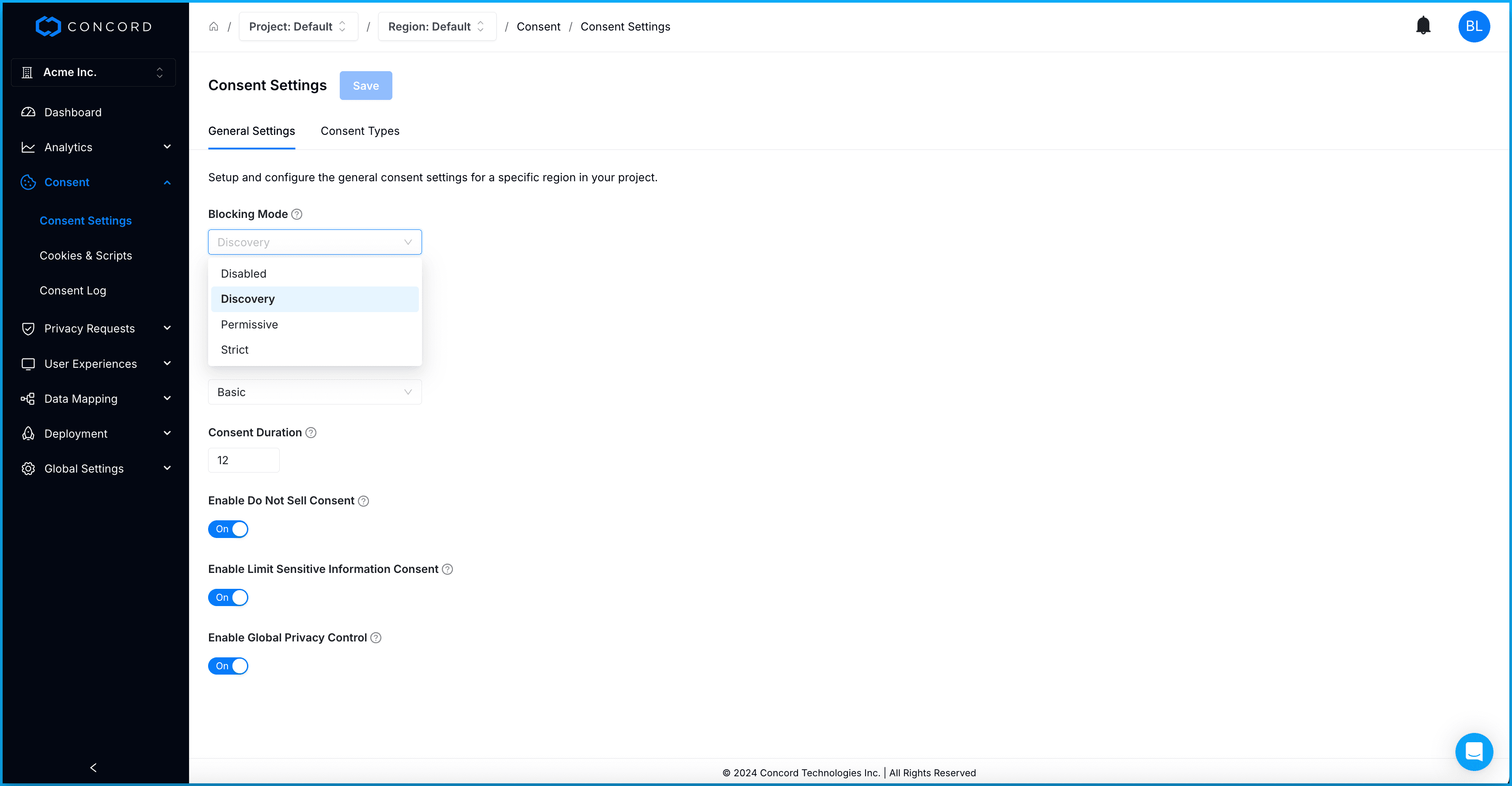
Task: Toggle off Enable Do Not Sell Consent
Action: point(228,529)
